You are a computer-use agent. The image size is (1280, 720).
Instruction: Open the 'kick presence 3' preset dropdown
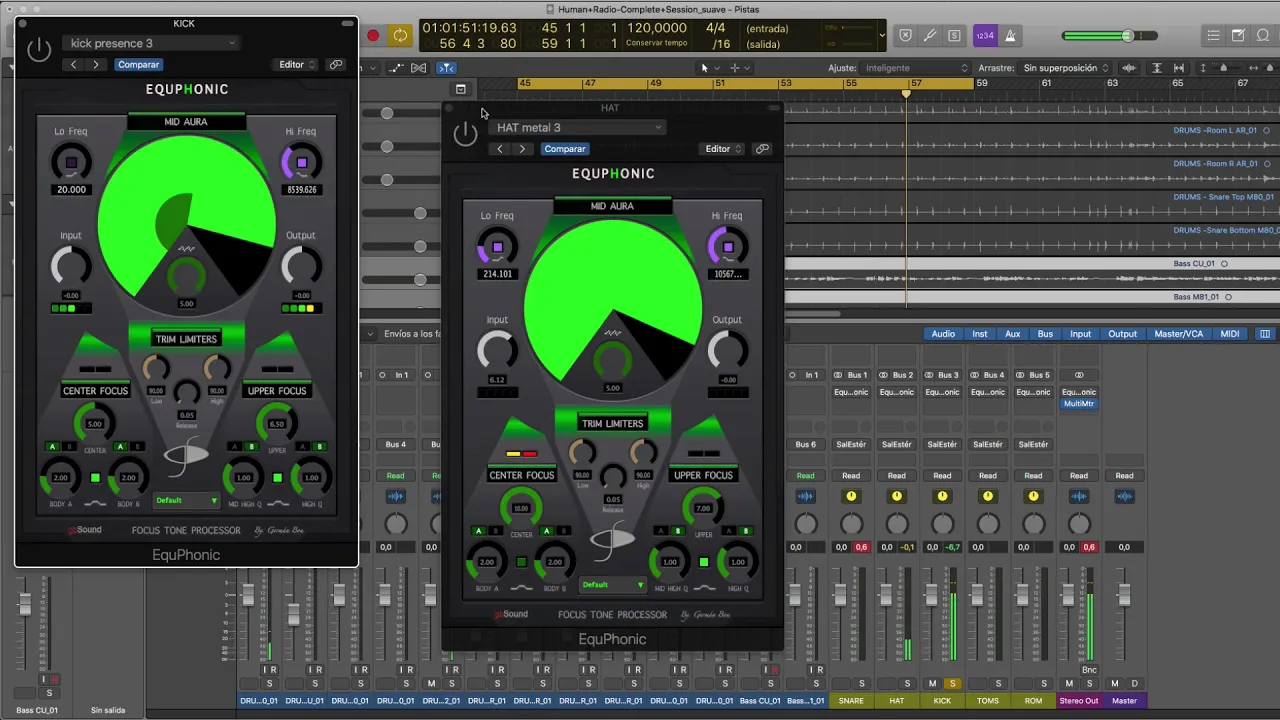152,43
